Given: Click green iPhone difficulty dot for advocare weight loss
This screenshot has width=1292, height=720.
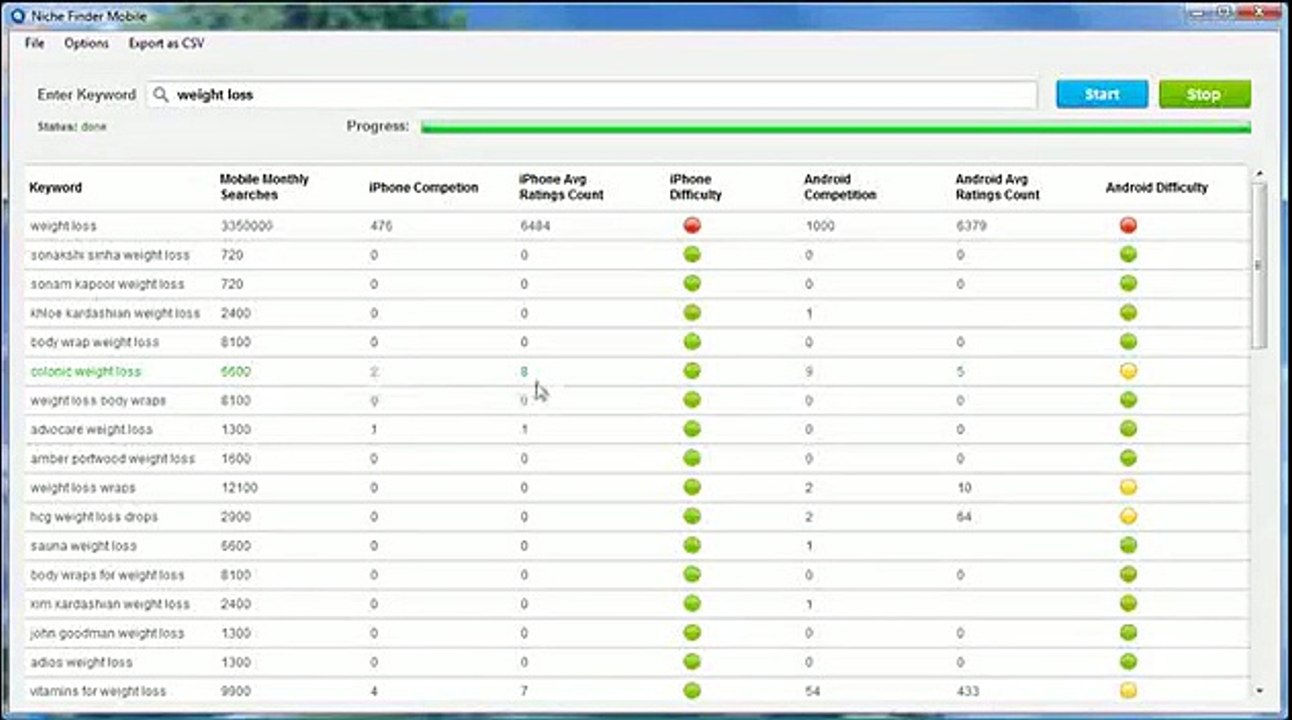Looking at the screenshot, I should pos(692,429).
